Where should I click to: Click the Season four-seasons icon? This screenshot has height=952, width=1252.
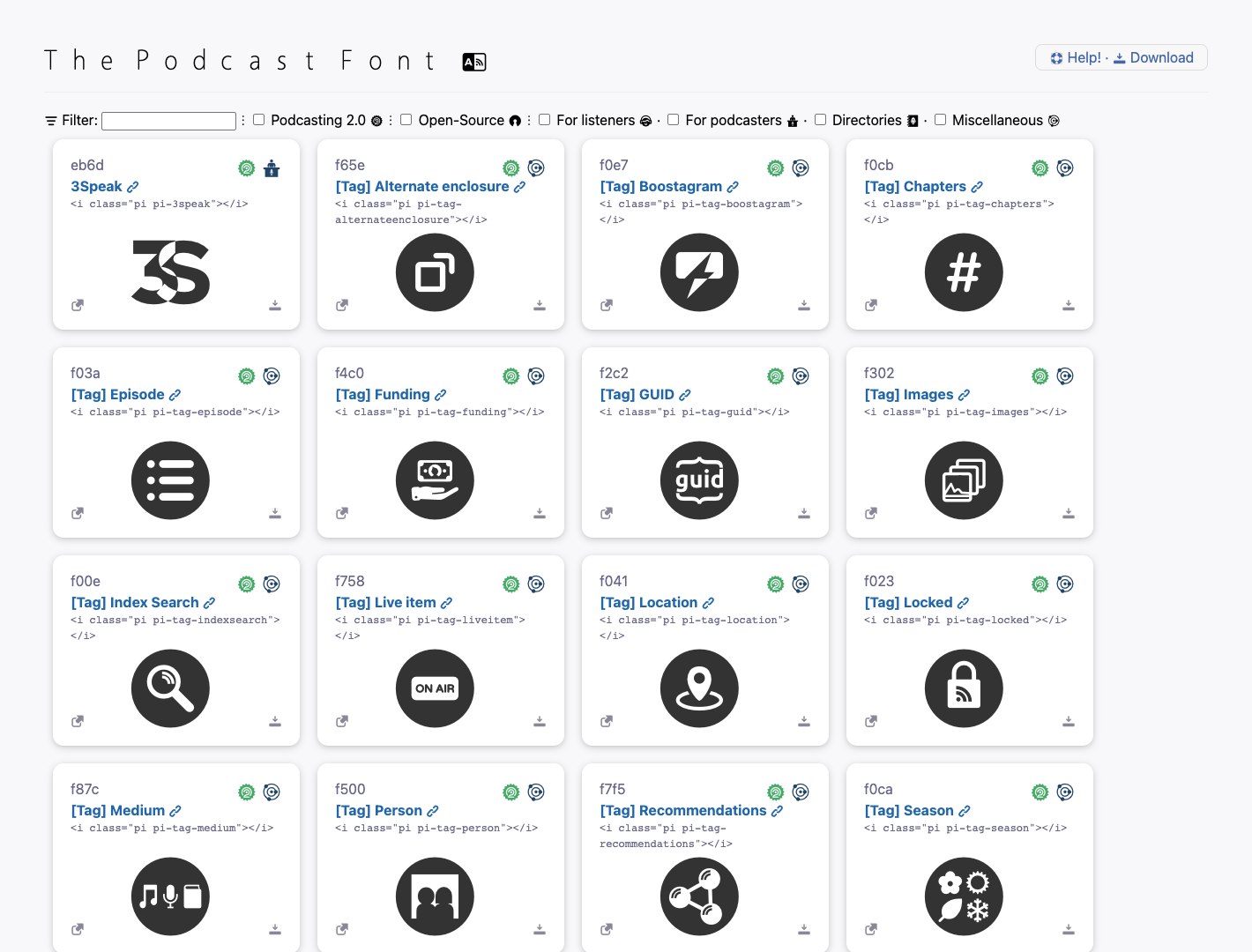point(964,896)
